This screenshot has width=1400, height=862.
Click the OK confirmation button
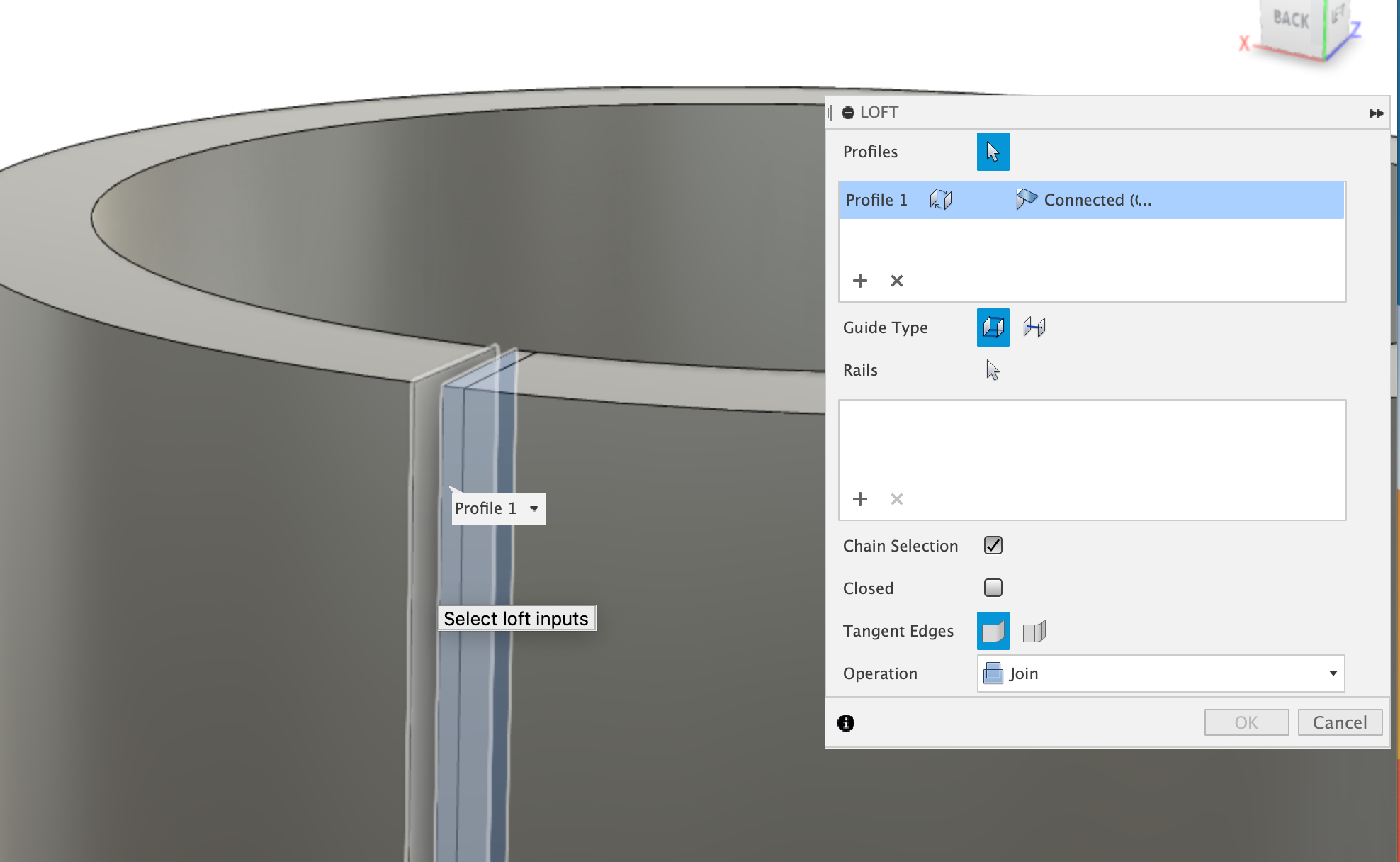point(1246,722)
